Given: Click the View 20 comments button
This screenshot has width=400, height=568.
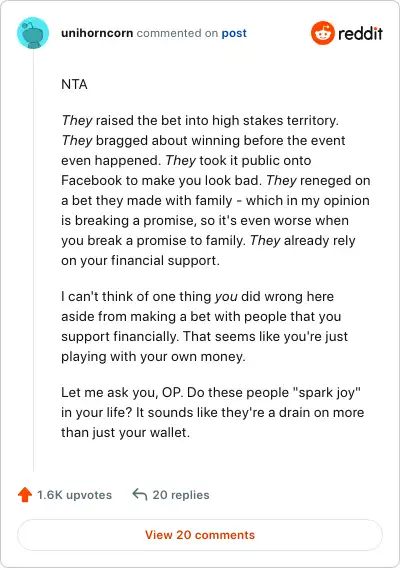Looking at the screenshot, I should pyautogui.click(x=200, y=535).
